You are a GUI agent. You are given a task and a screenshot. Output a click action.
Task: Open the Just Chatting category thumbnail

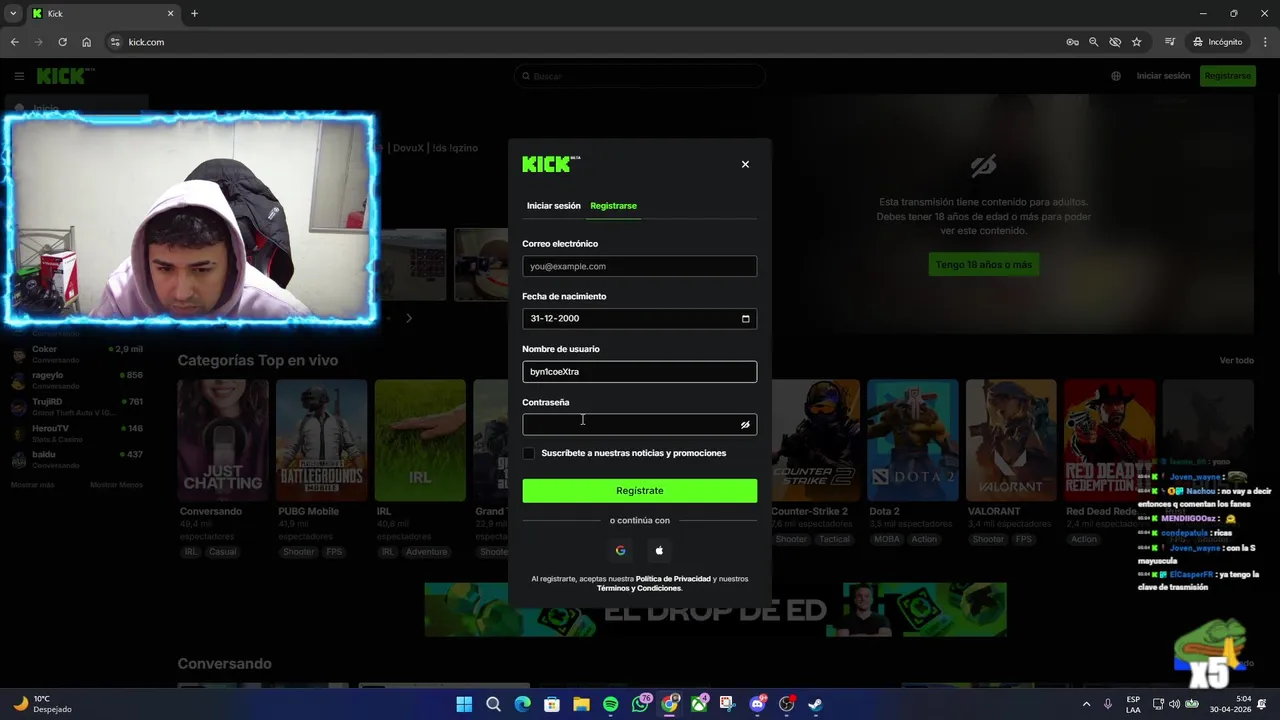coord(222,440)
